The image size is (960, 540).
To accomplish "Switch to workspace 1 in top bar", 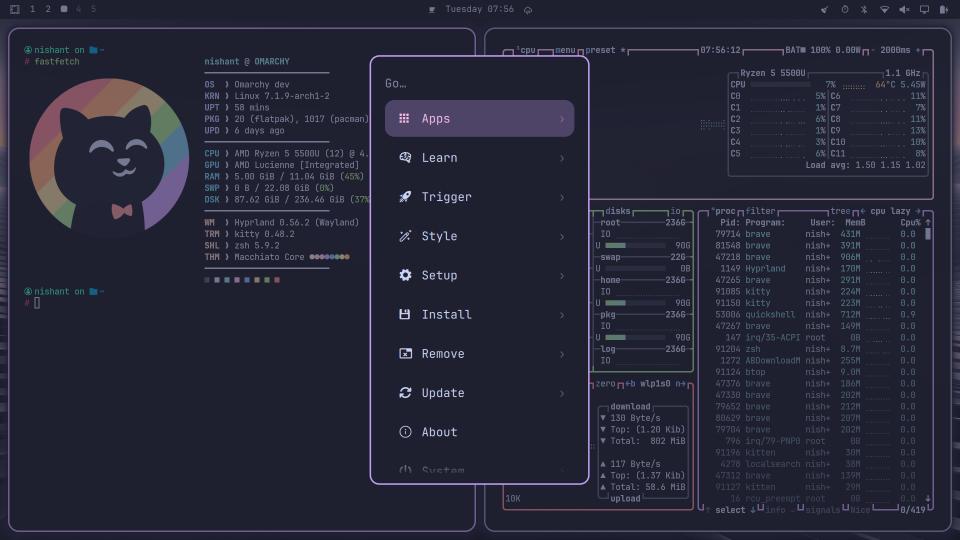I will 32,9.
